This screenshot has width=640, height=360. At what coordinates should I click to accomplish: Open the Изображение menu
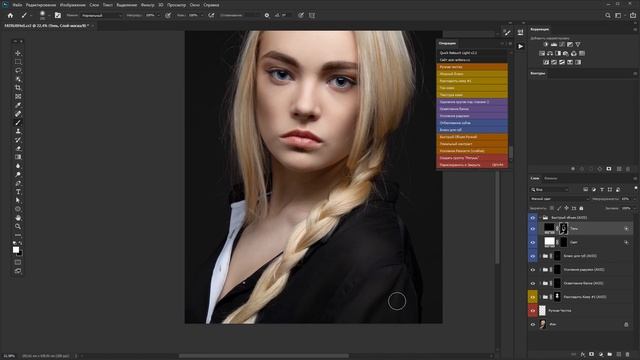click(x=73, y=5)
